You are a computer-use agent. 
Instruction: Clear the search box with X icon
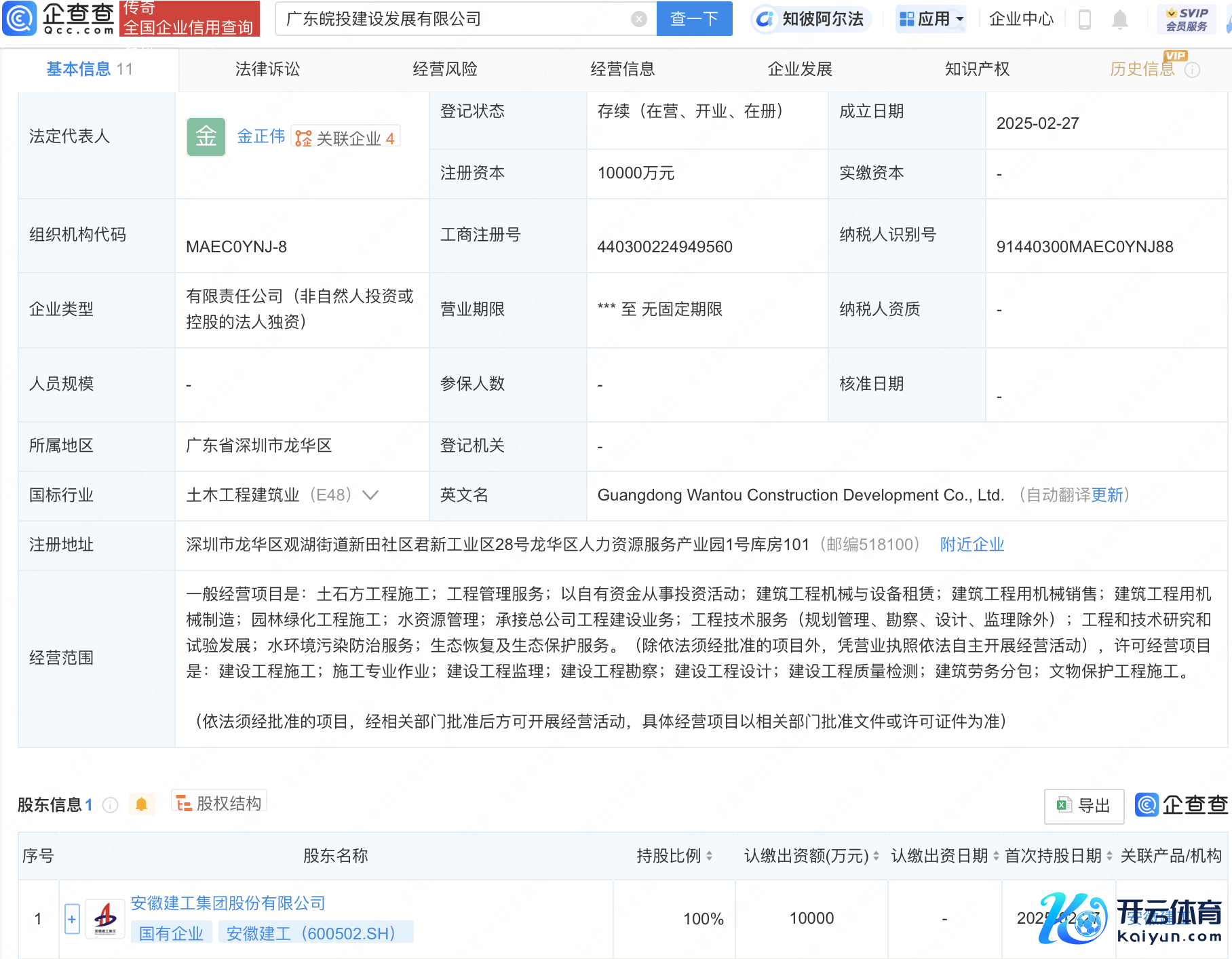click(x=638, y=19)
